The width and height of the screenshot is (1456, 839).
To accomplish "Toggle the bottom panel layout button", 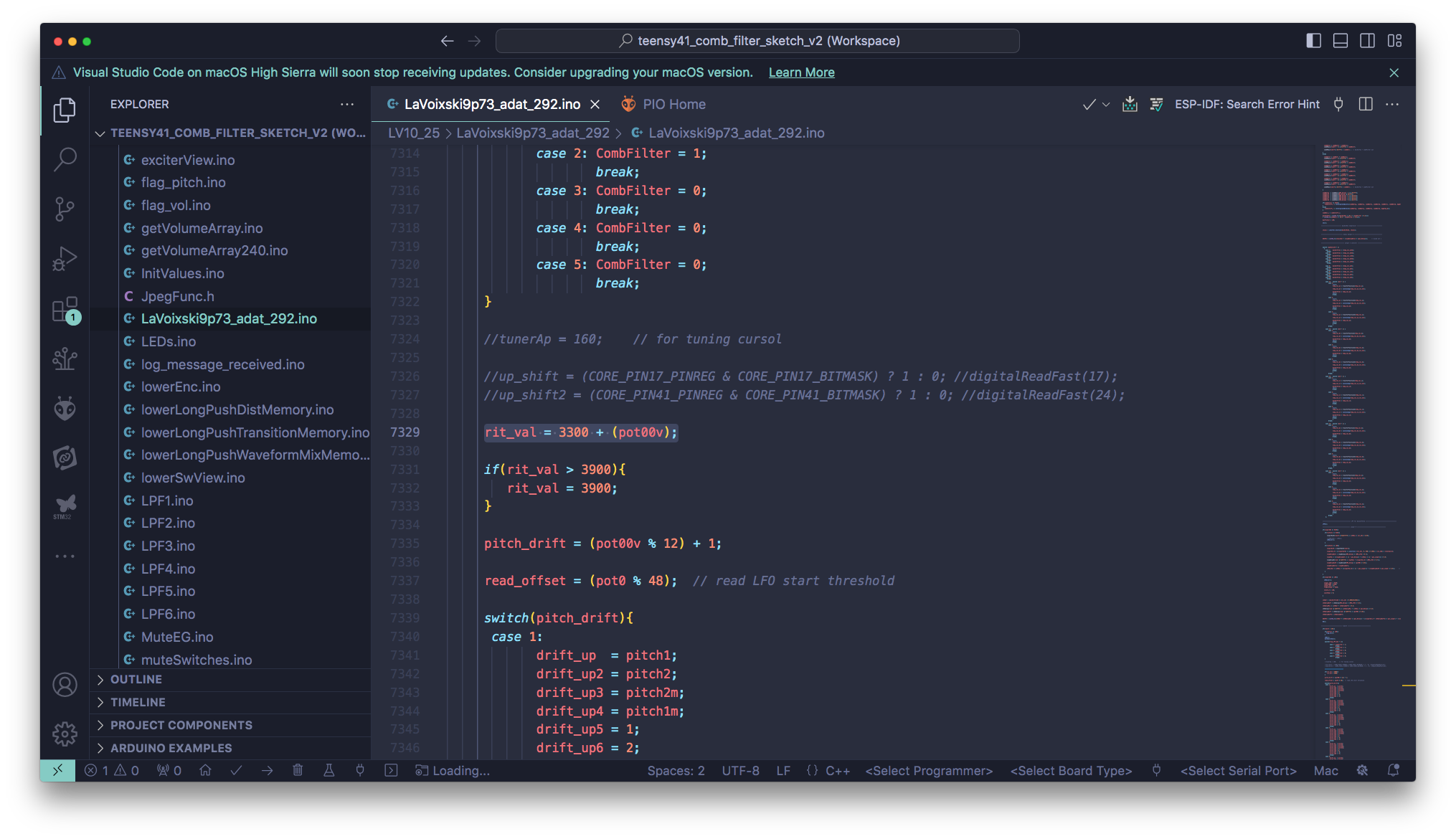I will [1340, 41].
